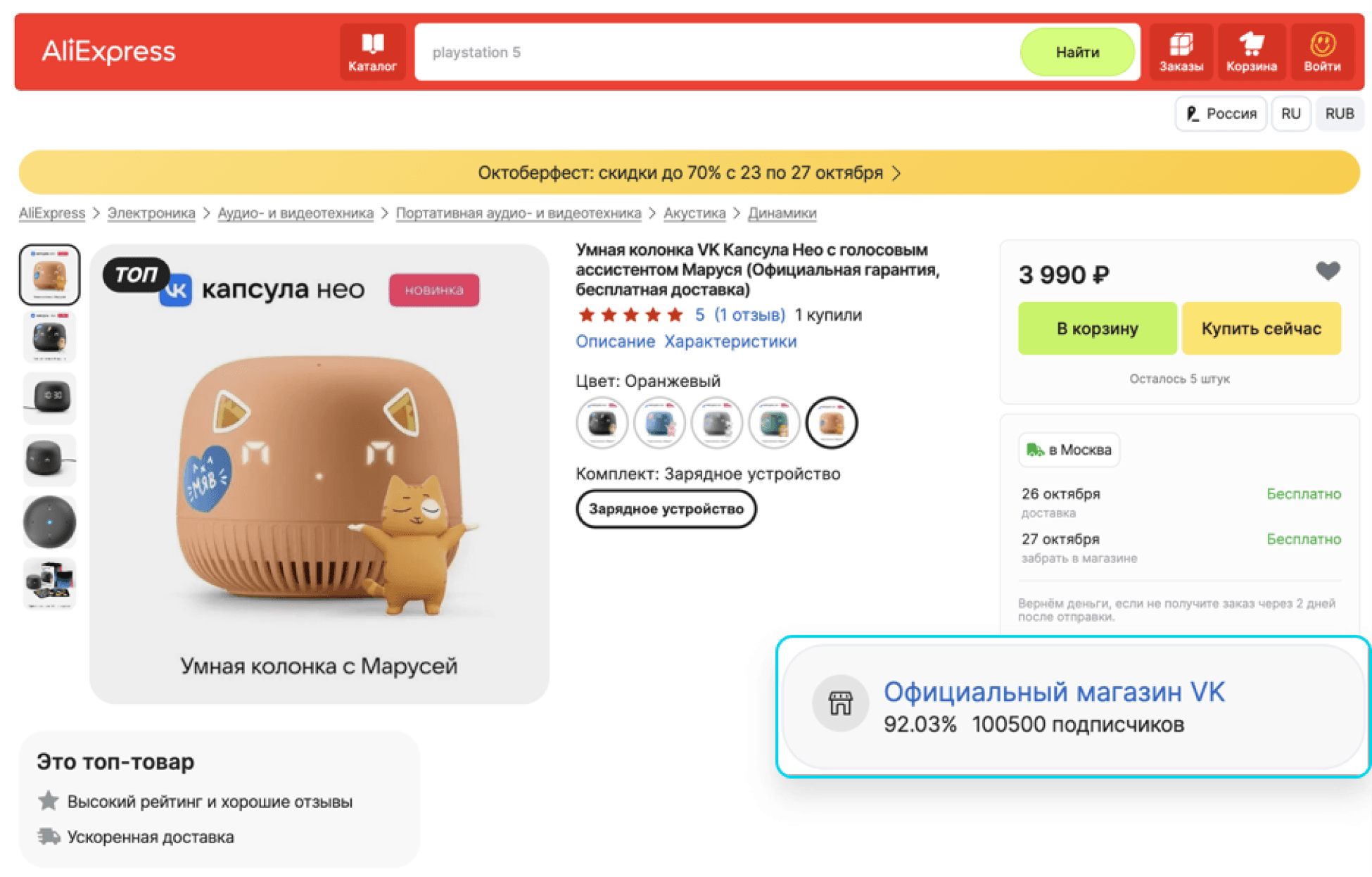Open the Официальный магазин VK link
The image size is (1372, 877).
click(x=1054, y=692)
